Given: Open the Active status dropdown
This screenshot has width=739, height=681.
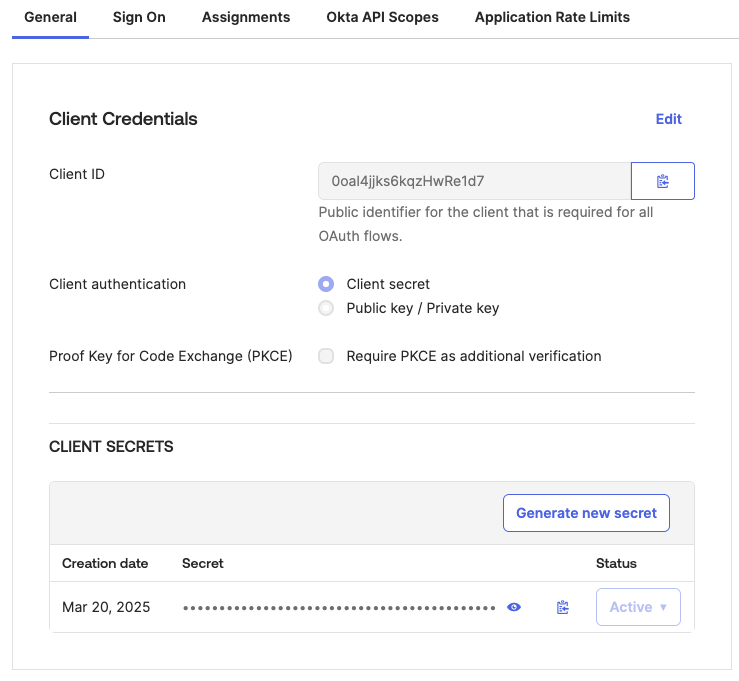Looking at the screenshot, I should 638,607.
